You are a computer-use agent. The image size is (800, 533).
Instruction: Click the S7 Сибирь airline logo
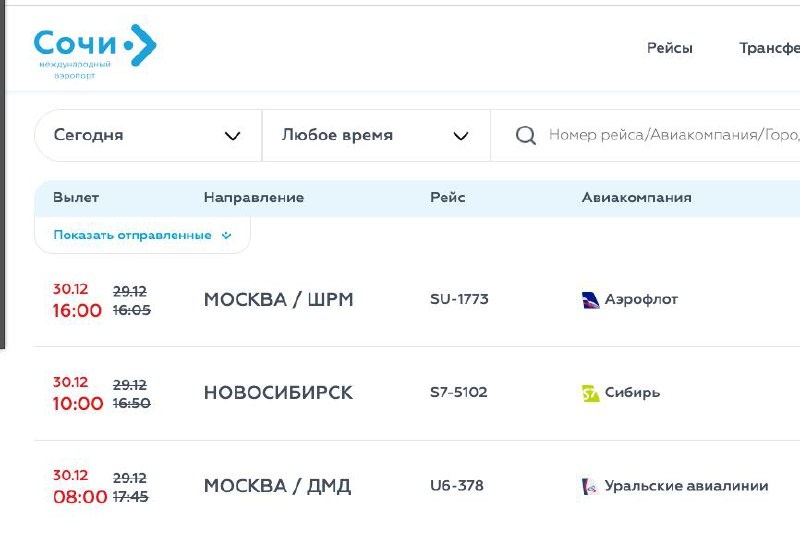(x=590, y=393)
